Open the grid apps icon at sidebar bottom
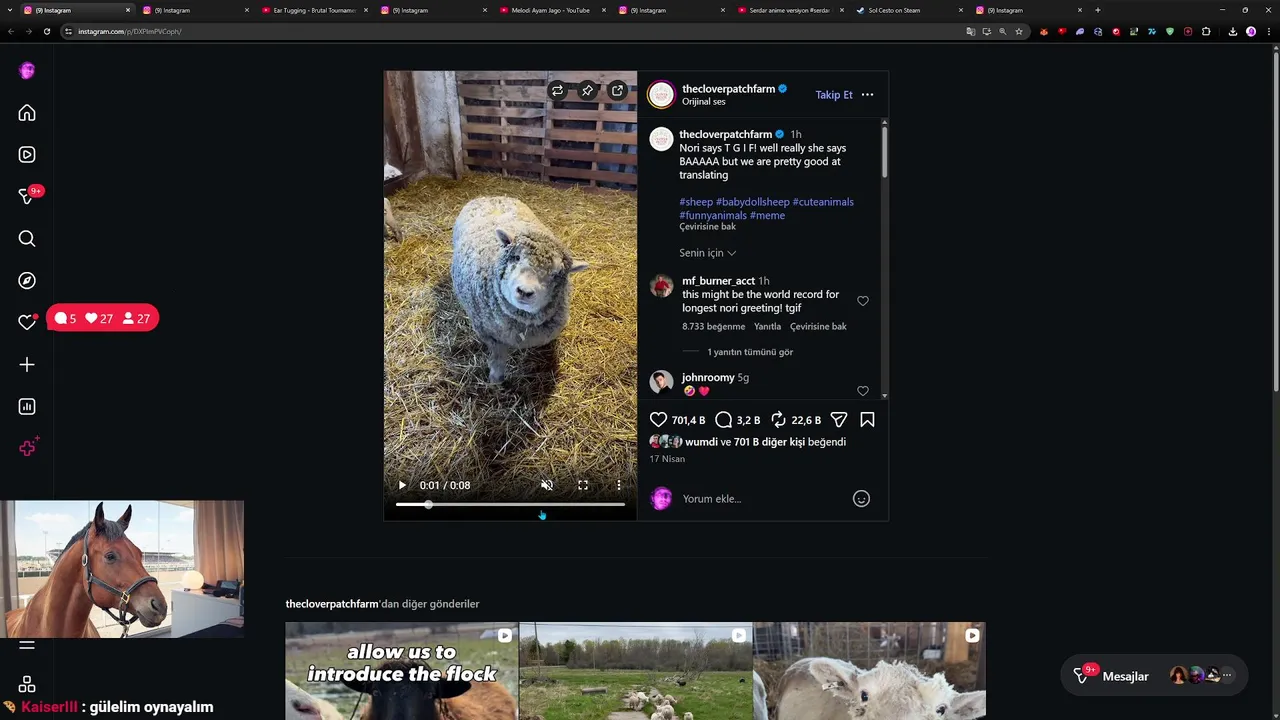Viewport: 1280px width, 720px height. click(27, 685)
